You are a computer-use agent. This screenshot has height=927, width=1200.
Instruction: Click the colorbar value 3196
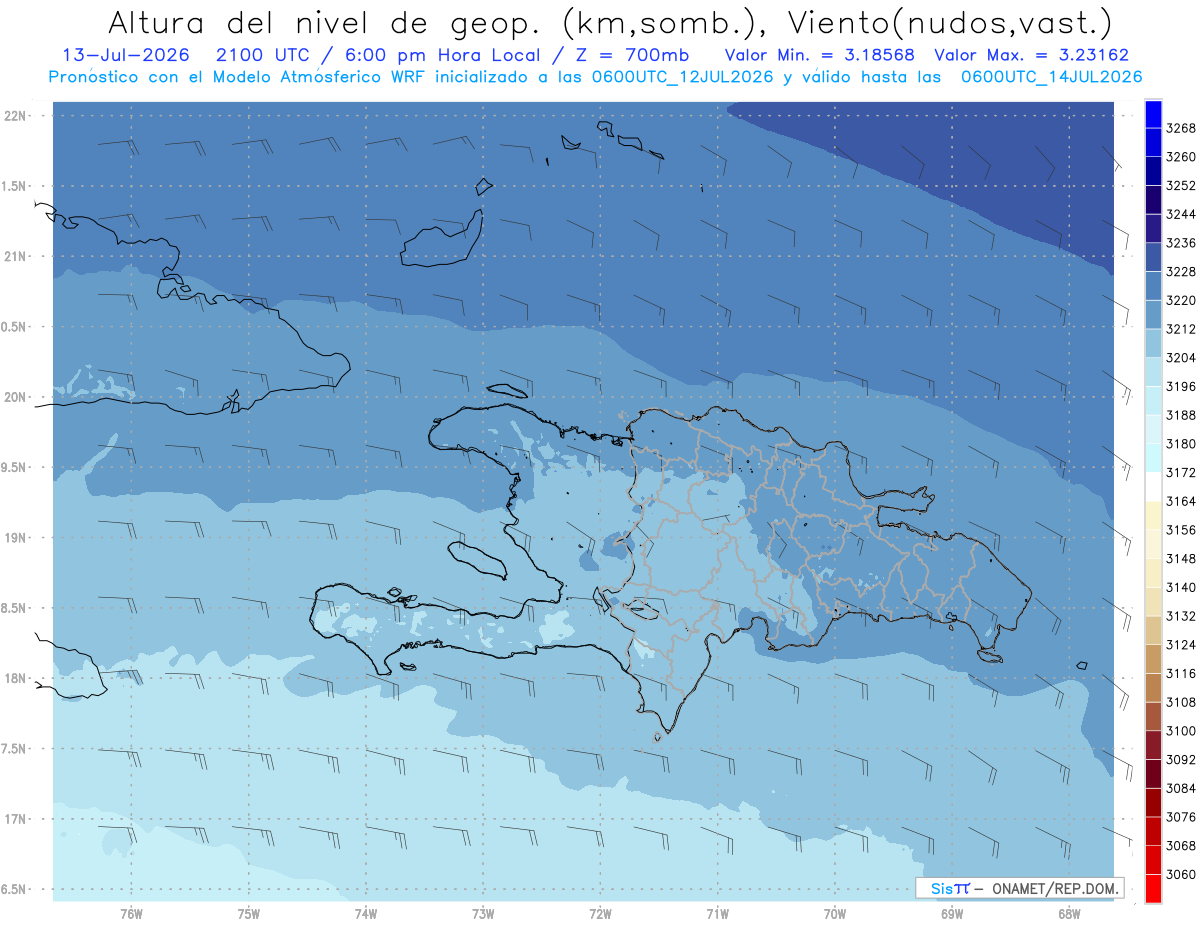point(1181,386)
